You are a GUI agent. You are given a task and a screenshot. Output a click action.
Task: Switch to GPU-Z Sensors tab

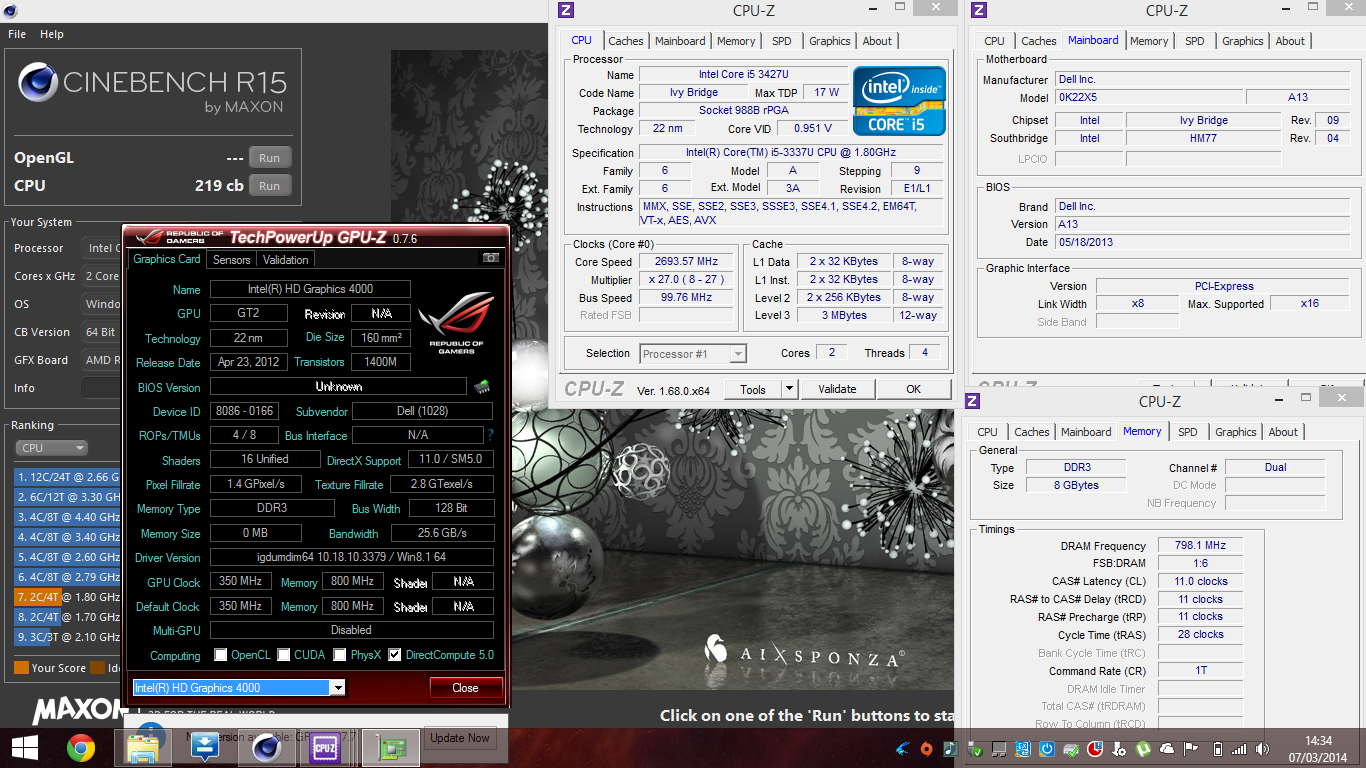[232, 259]
